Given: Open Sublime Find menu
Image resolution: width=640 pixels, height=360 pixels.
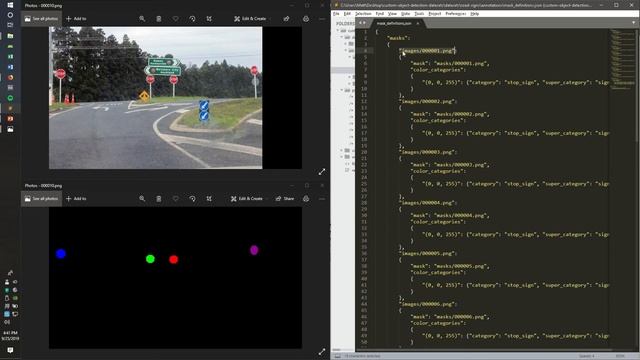Looking at the screenshot, I should tap(380, 13).
